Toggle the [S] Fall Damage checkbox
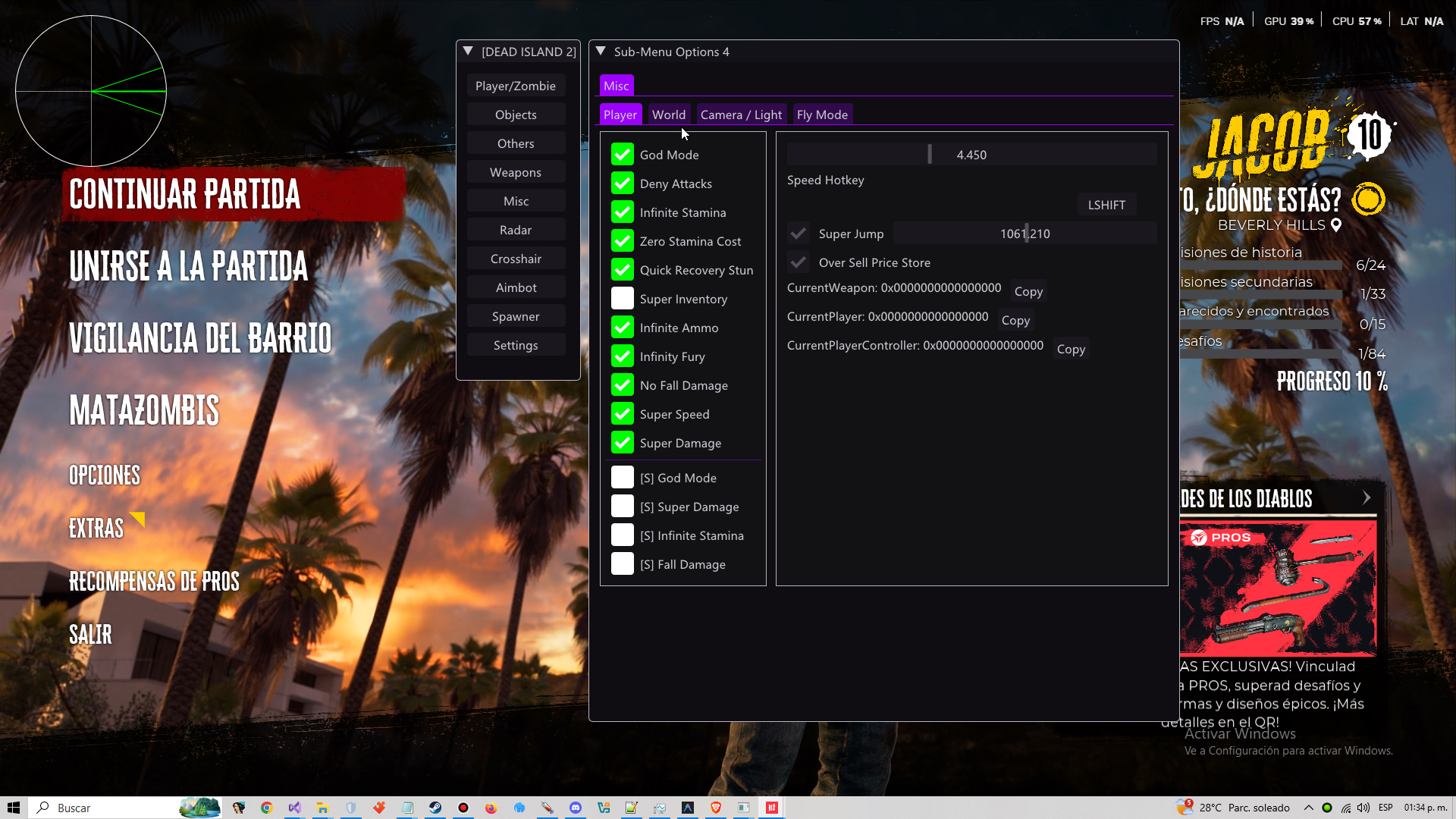The height and width of the screenshot is (819, 1456). [x=622, y=563]
